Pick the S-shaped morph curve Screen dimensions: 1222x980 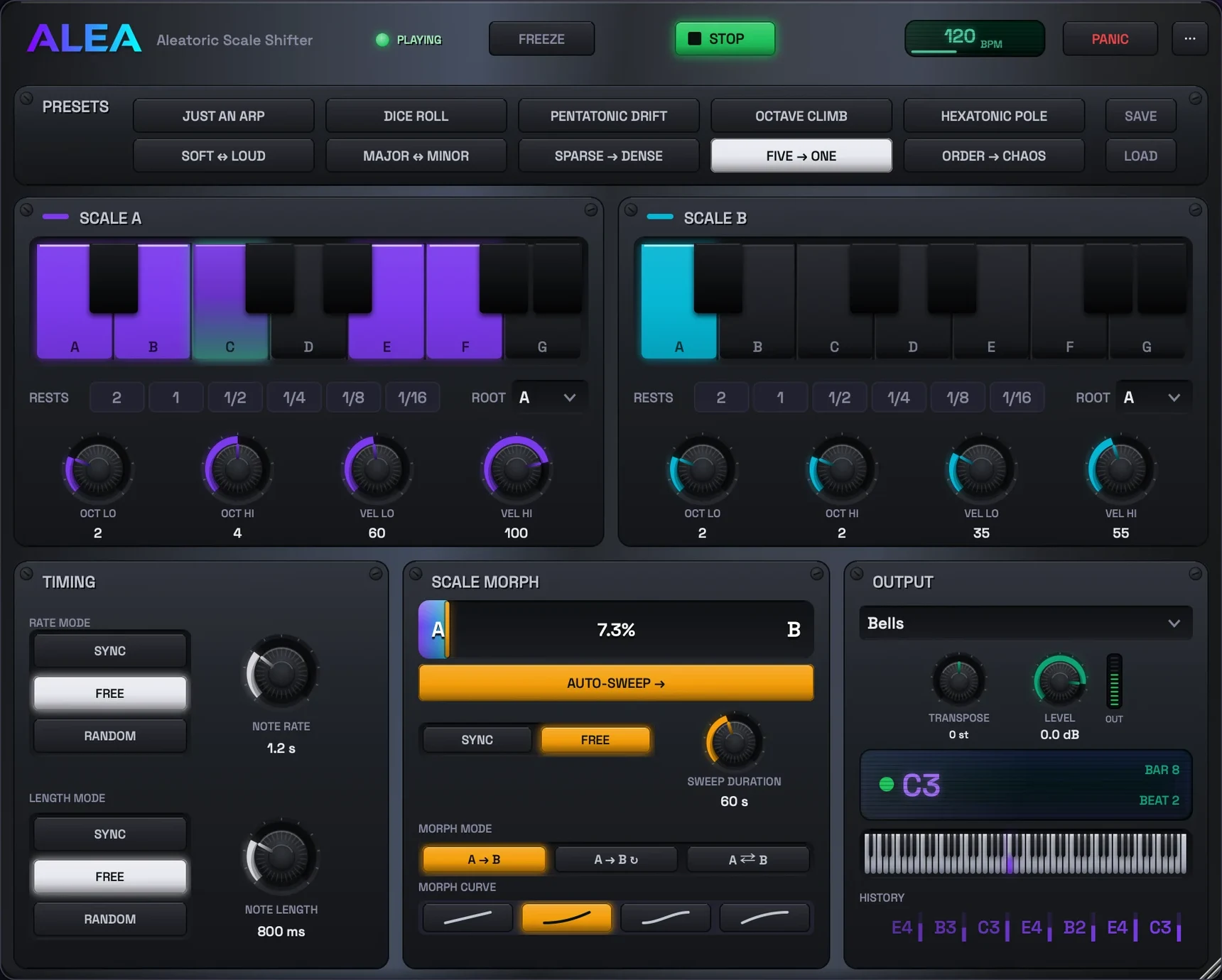(x=665, y=918)
